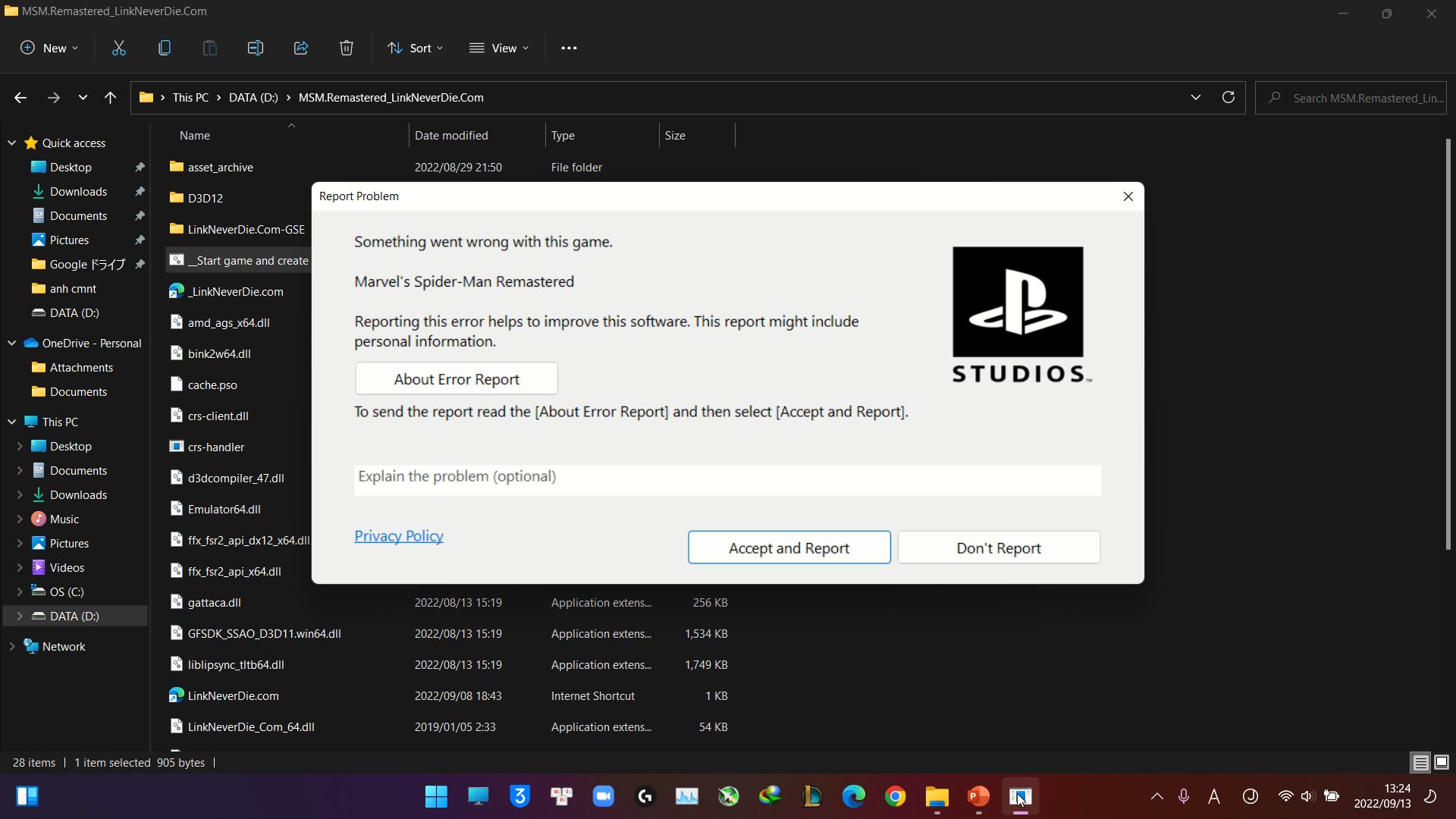Select the asset_archive folder
Viewport: 1456px width, 819px height.
pyautogui.click(x=220, y=167)
